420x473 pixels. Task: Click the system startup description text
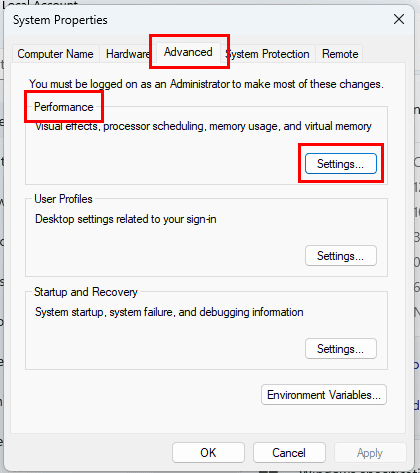[169, 312]
